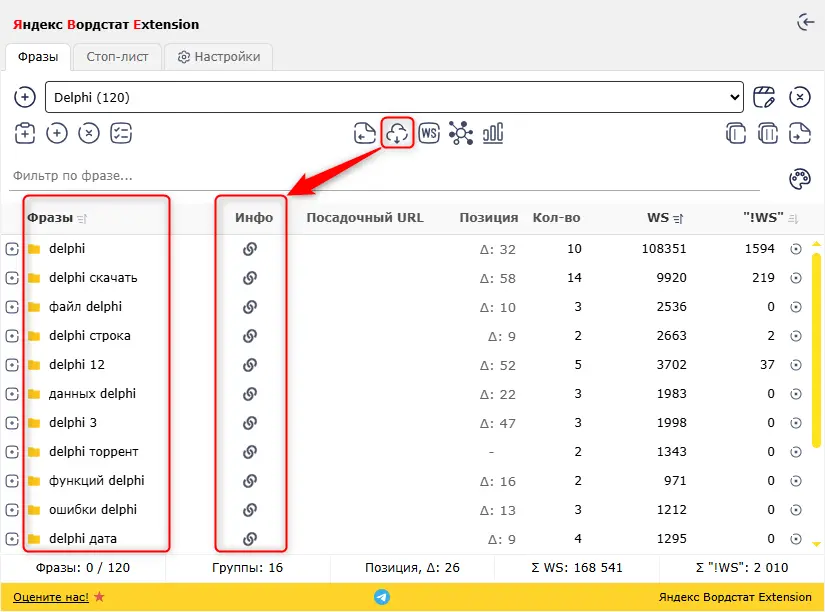Screen dimensions: 825x612
Task: Click the position value Δ: 58
Action: [x=497, y=278]
